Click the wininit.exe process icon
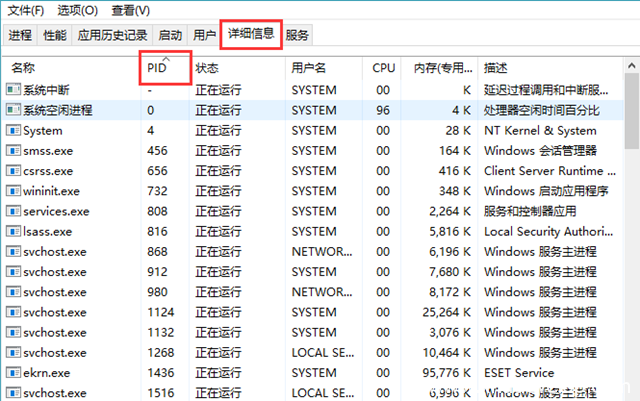This screenshot has width=640, height=401. (13, 191)
